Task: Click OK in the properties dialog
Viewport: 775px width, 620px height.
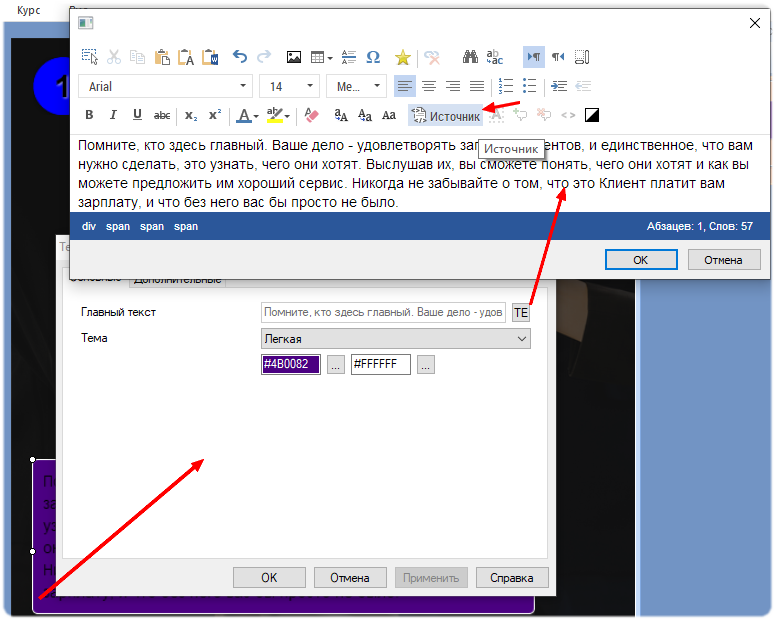Action: point(269,577)
